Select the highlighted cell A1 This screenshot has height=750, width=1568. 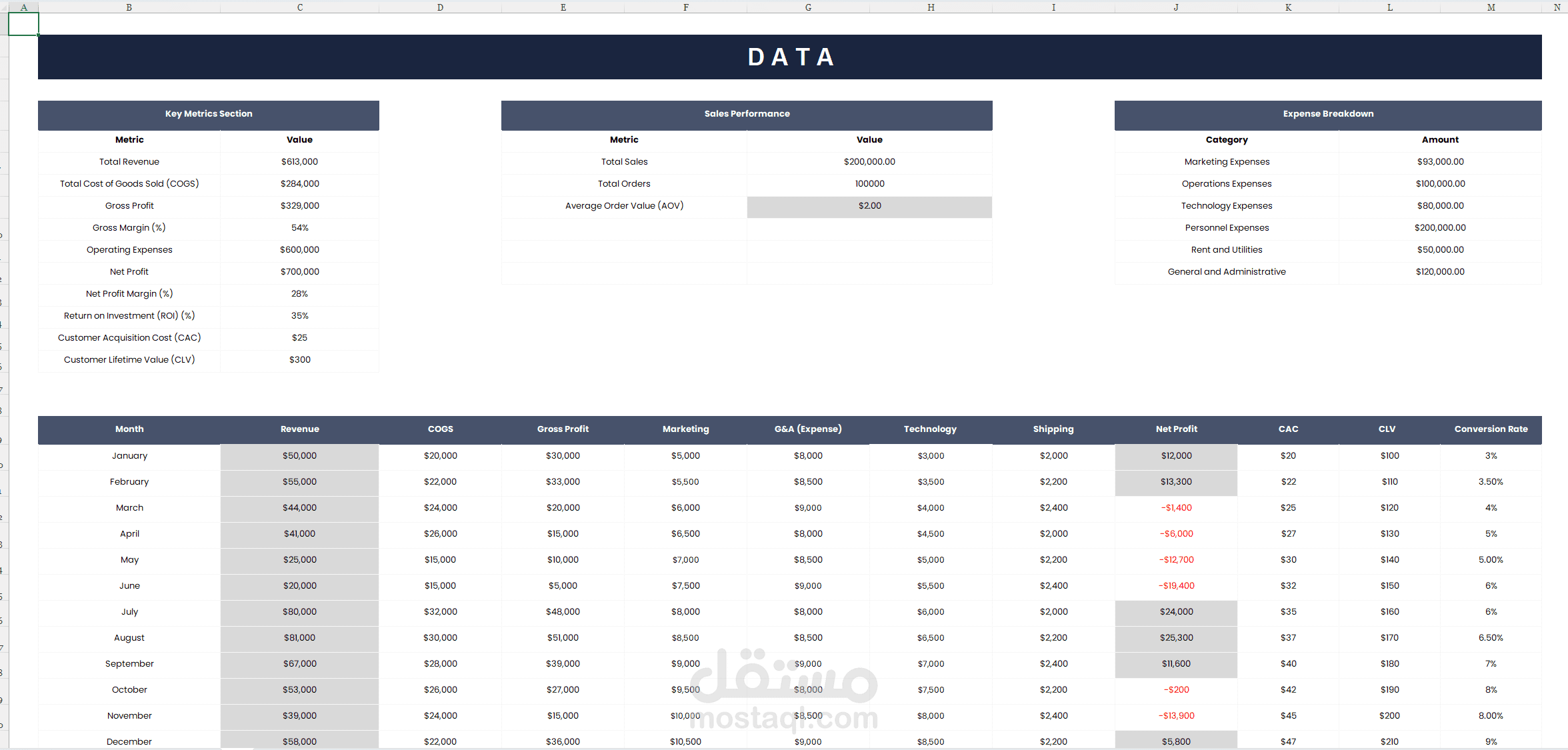point(23,24)
